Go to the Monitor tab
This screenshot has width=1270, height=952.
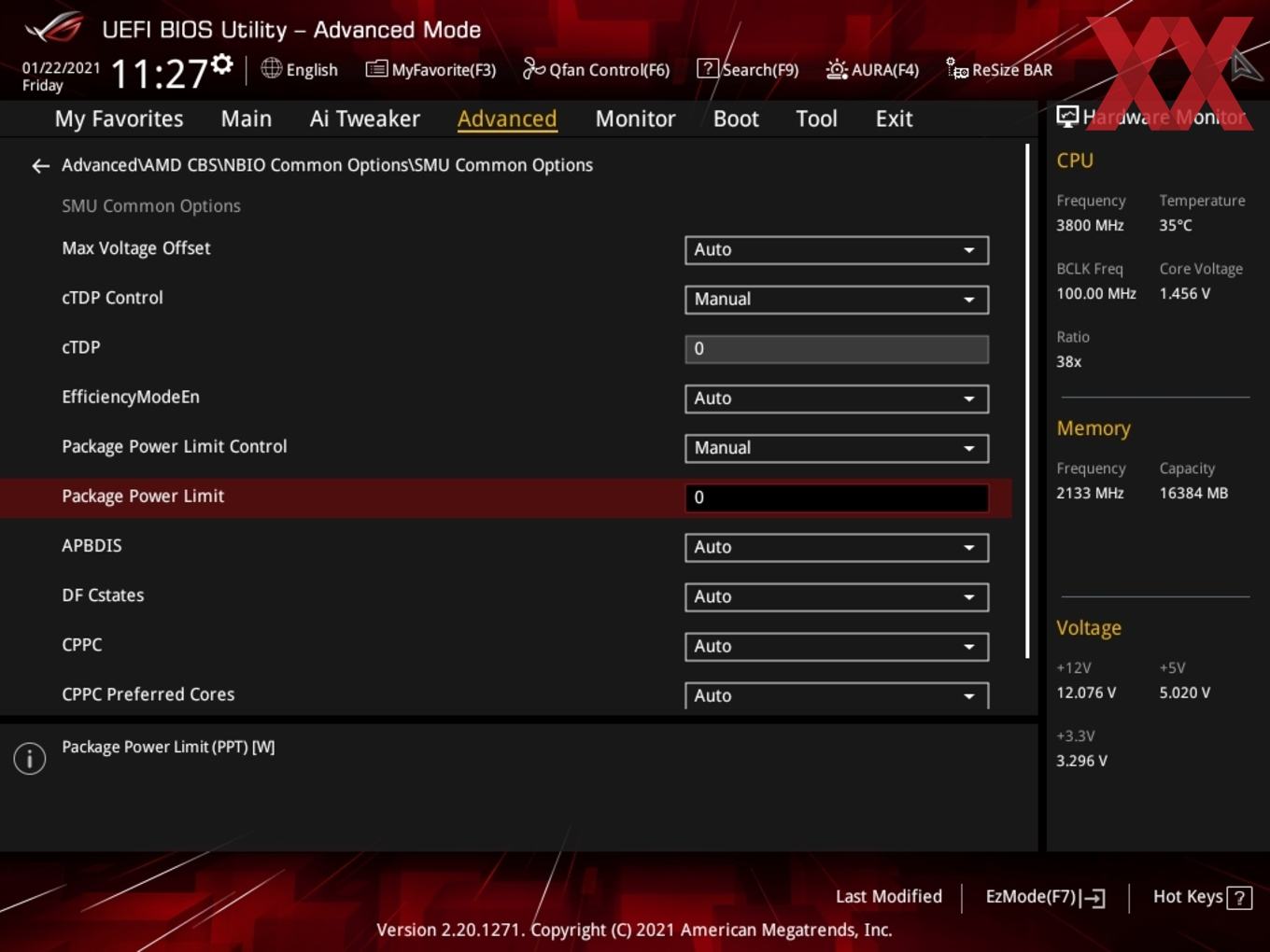(x=635, y=119)
